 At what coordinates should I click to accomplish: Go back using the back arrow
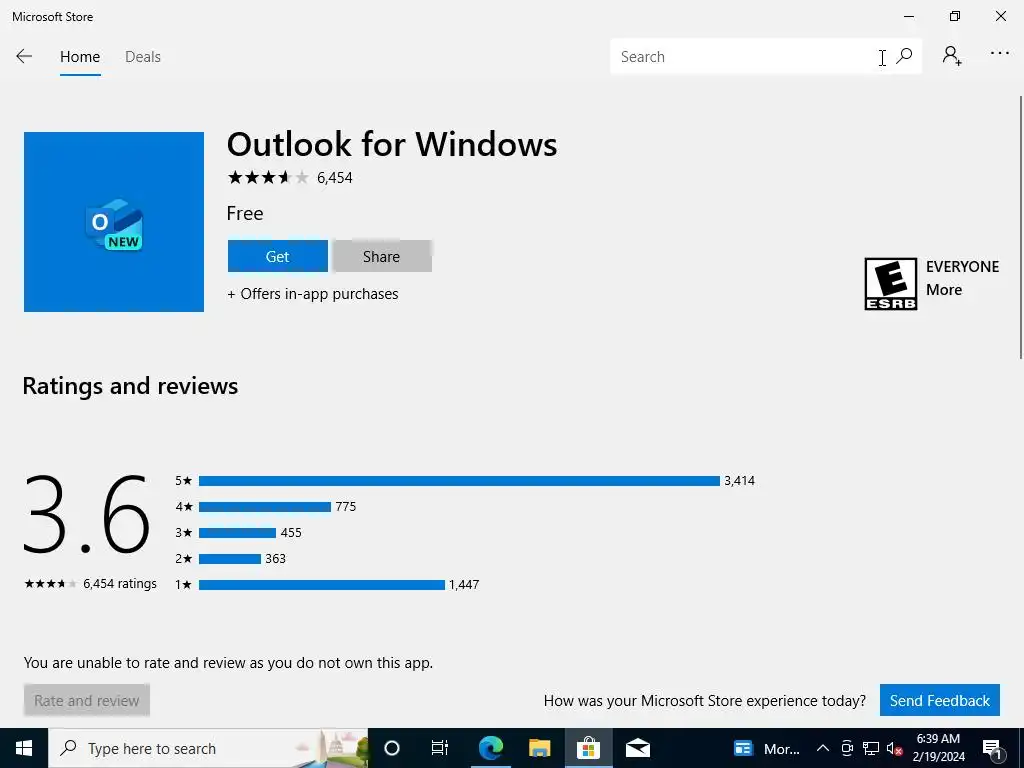pos(24,56)
